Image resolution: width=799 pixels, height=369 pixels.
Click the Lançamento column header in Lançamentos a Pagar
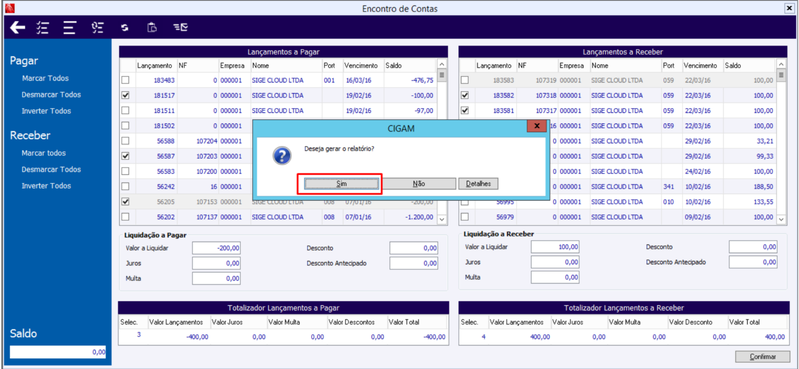[x=156, y=66]
